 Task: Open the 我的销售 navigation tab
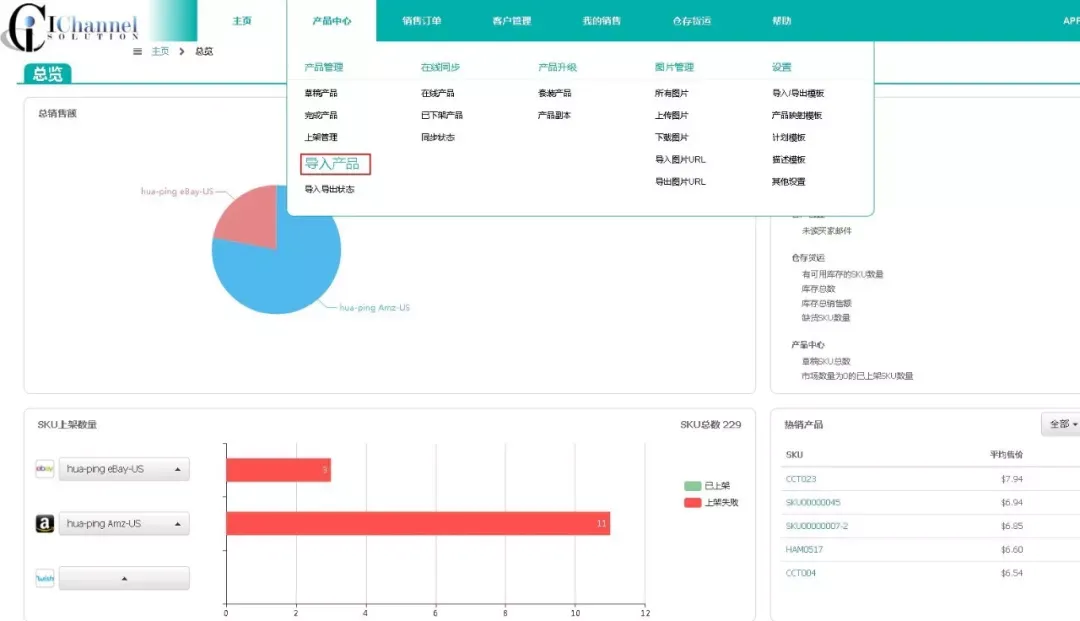(601, 21)
